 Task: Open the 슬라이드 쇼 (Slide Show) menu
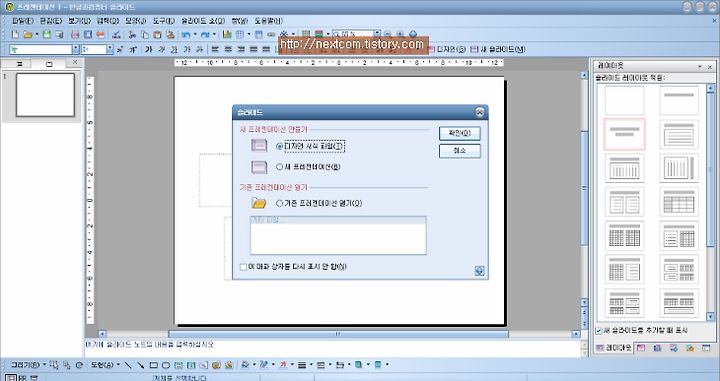click(x=203, y=21)
